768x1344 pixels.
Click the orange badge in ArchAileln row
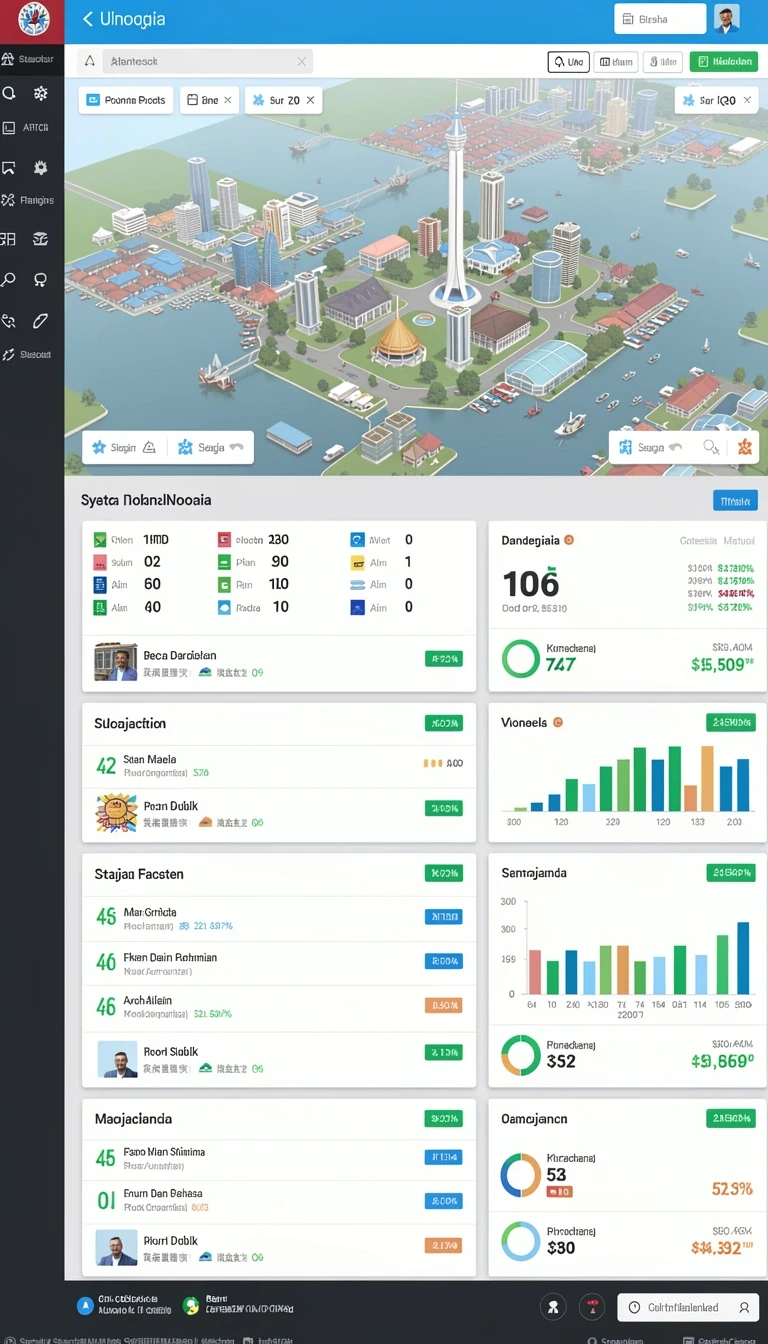click(444, 1006)
